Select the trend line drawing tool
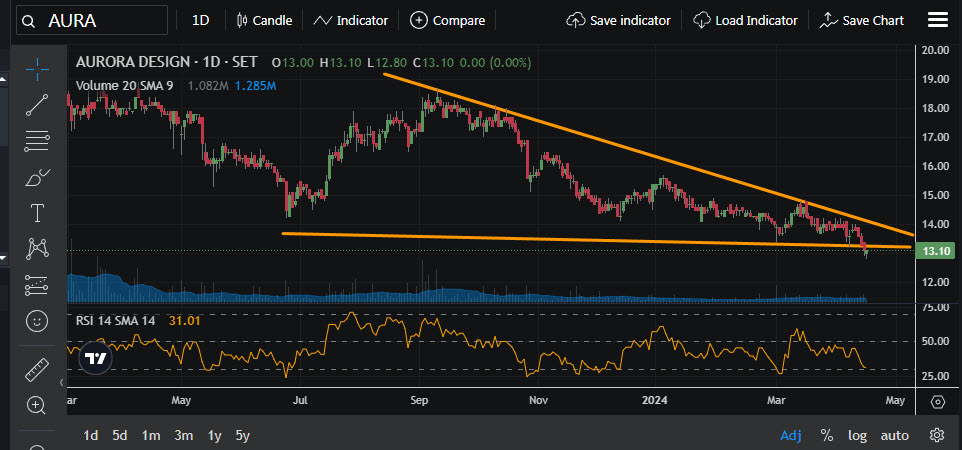This screenshot has height=450, width=962. tap(37, 105)
